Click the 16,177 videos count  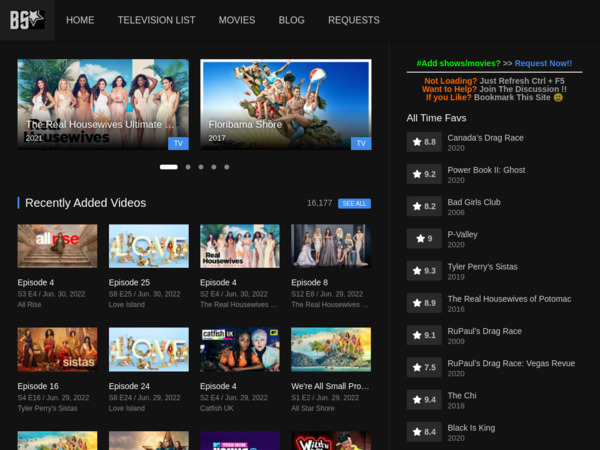coord(320,203)
